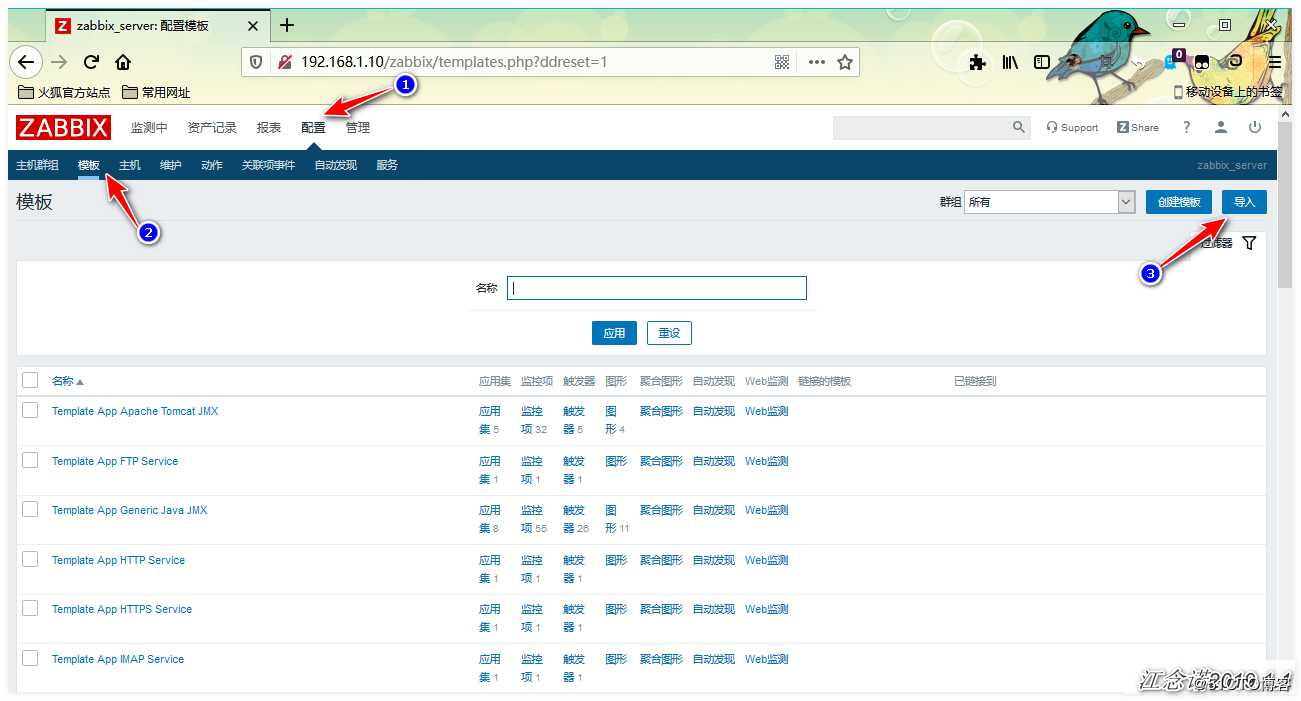Viewport: 1301px width, 701px height.
Task: Open Zabbix help question mark
Action: coord(1187,127)
